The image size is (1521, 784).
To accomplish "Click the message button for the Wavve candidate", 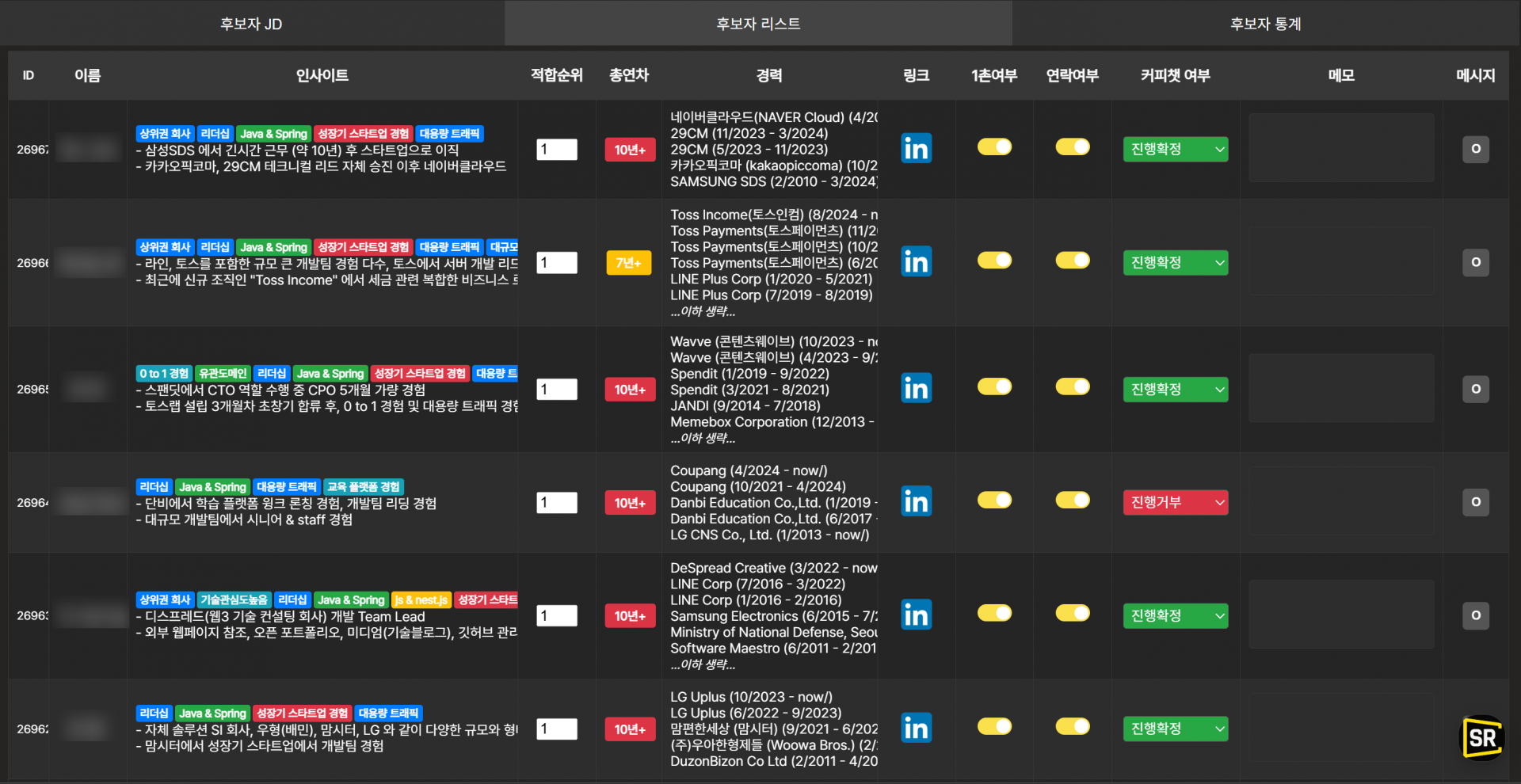I will [1475, 389].
